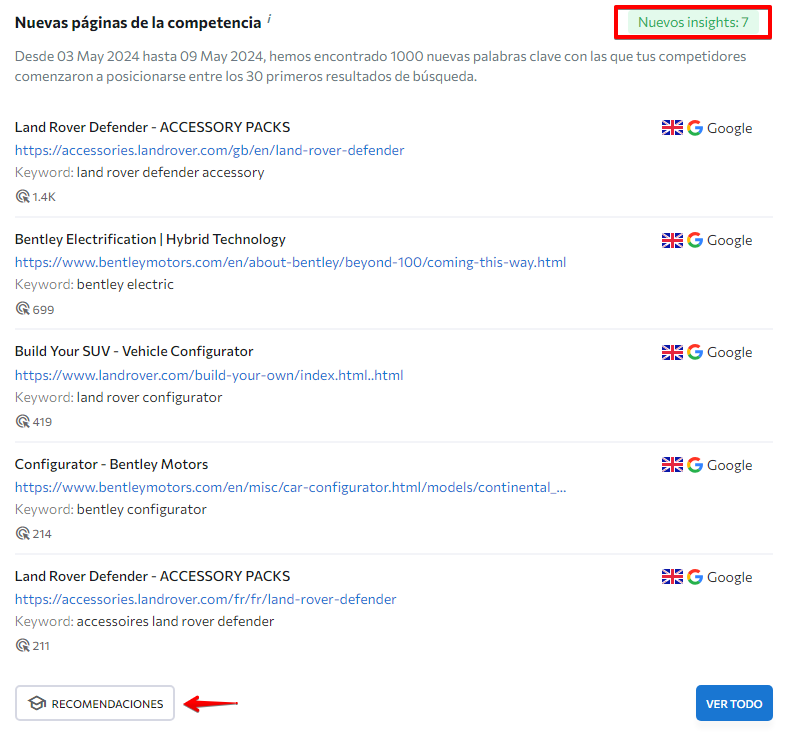788x736 pixels.
Task: Click the 'Nuevos insights: 7' badge
Action: pos(693,22)
